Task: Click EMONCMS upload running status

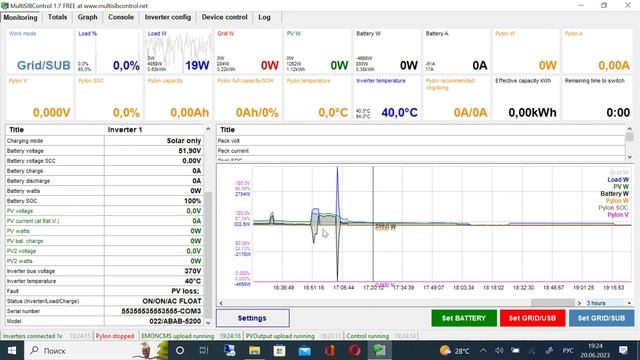Action: [x=178, y=336]
